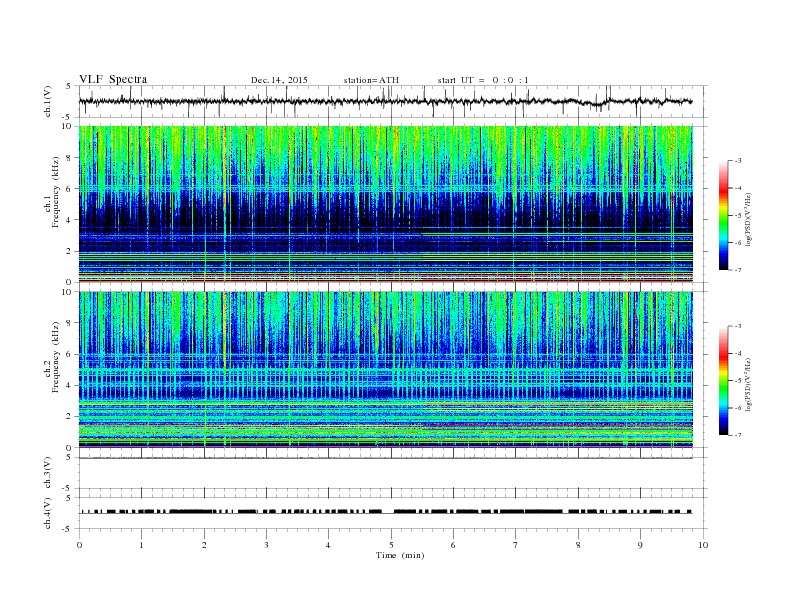The width and height of the screenshot is (792, 612).
Task: Click the "Time (min)" axis label
Action: coord(400,555)
